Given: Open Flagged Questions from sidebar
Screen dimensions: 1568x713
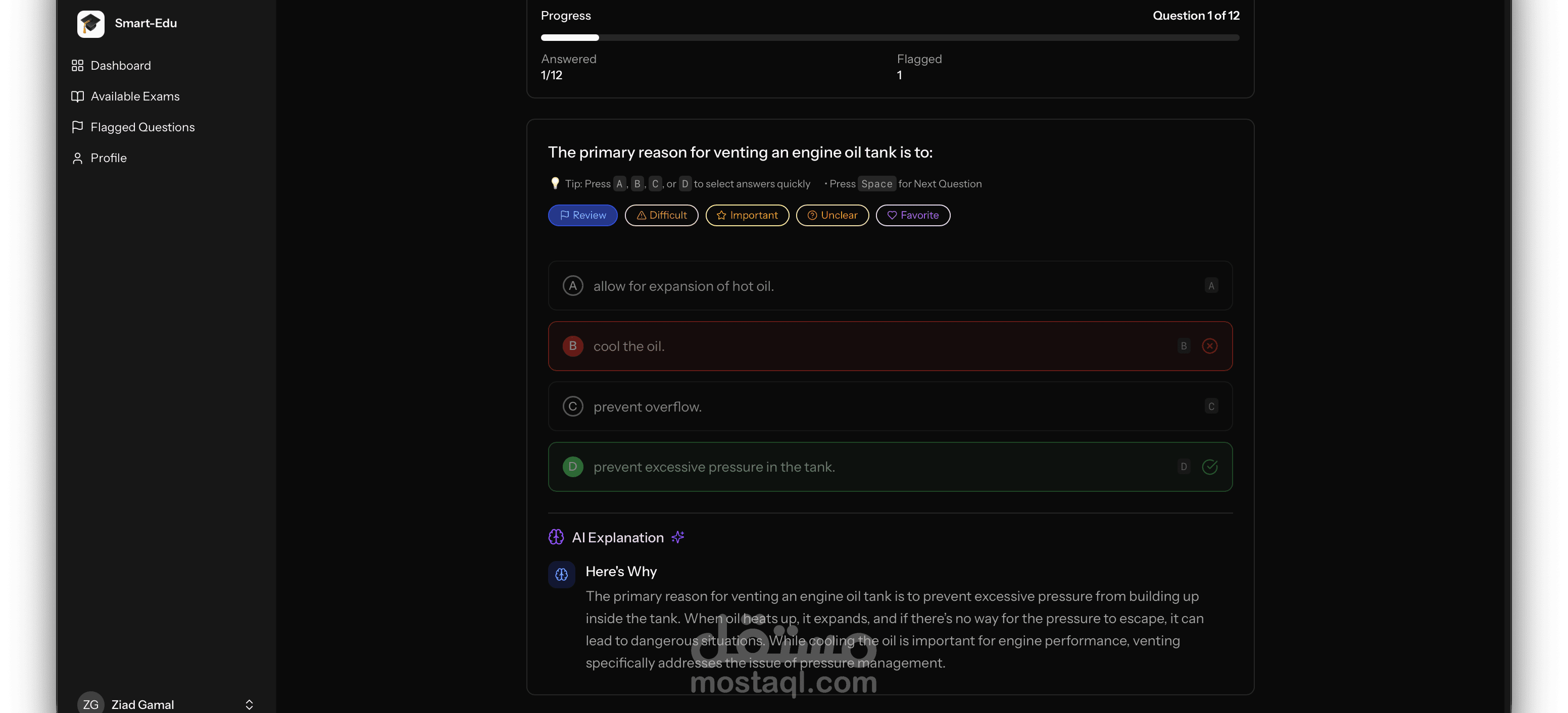Looking at the screenshot, I should click(x=142, y=127).
